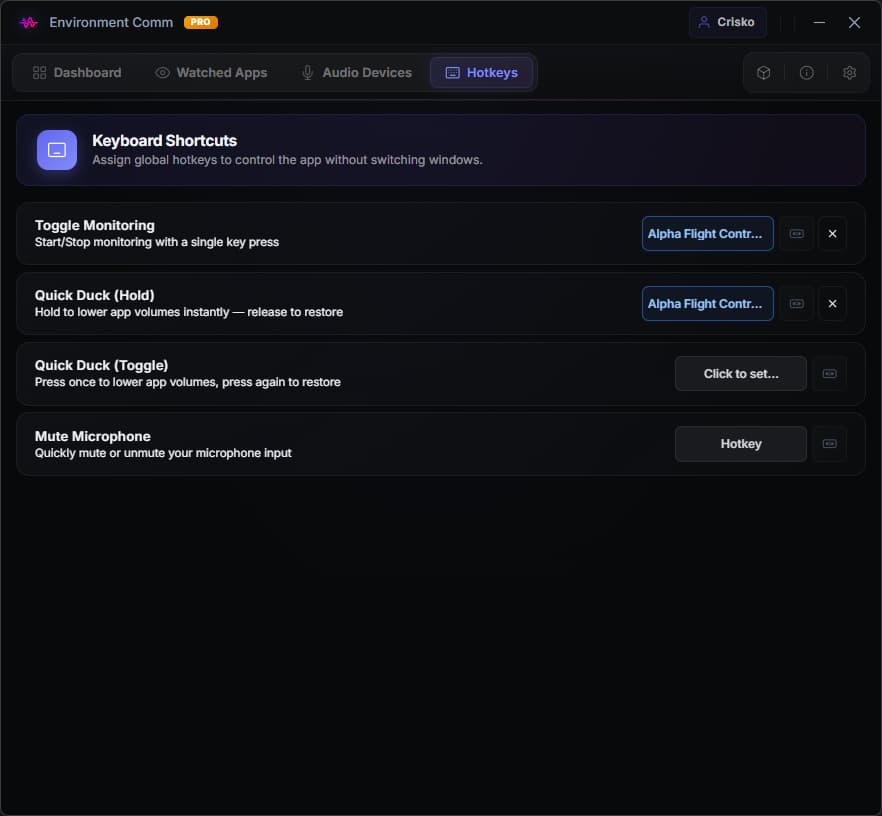This screenshot has width=882, height=816.
Task: Click the purple Keyboard Shortcuts icon
Action: (57, 150)
